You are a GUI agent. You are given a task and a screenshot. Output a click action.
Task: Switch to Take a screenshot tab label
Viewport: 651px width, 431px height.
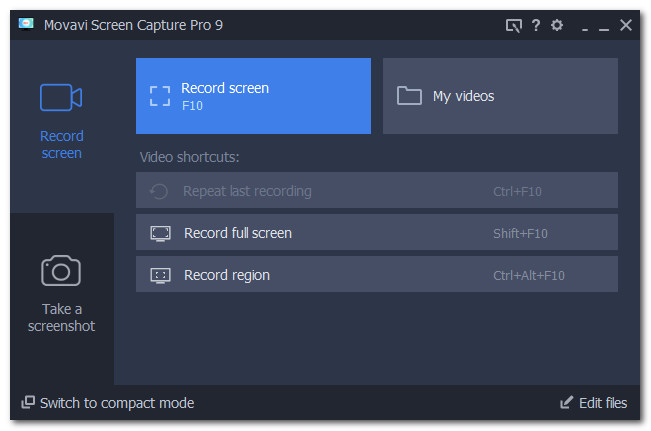coord(61,318)
